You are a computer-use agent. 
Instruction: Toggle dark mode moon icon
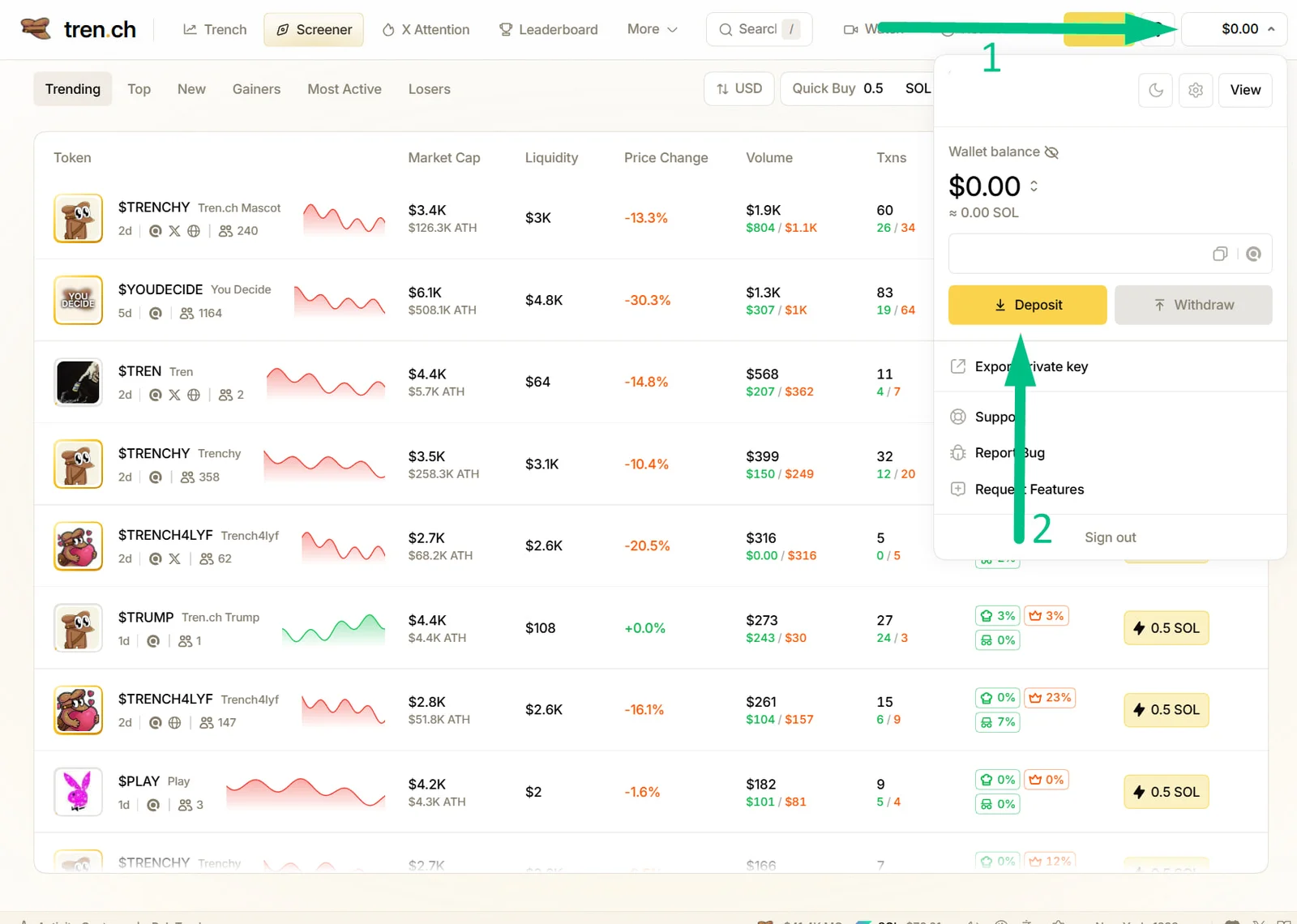1156,90
